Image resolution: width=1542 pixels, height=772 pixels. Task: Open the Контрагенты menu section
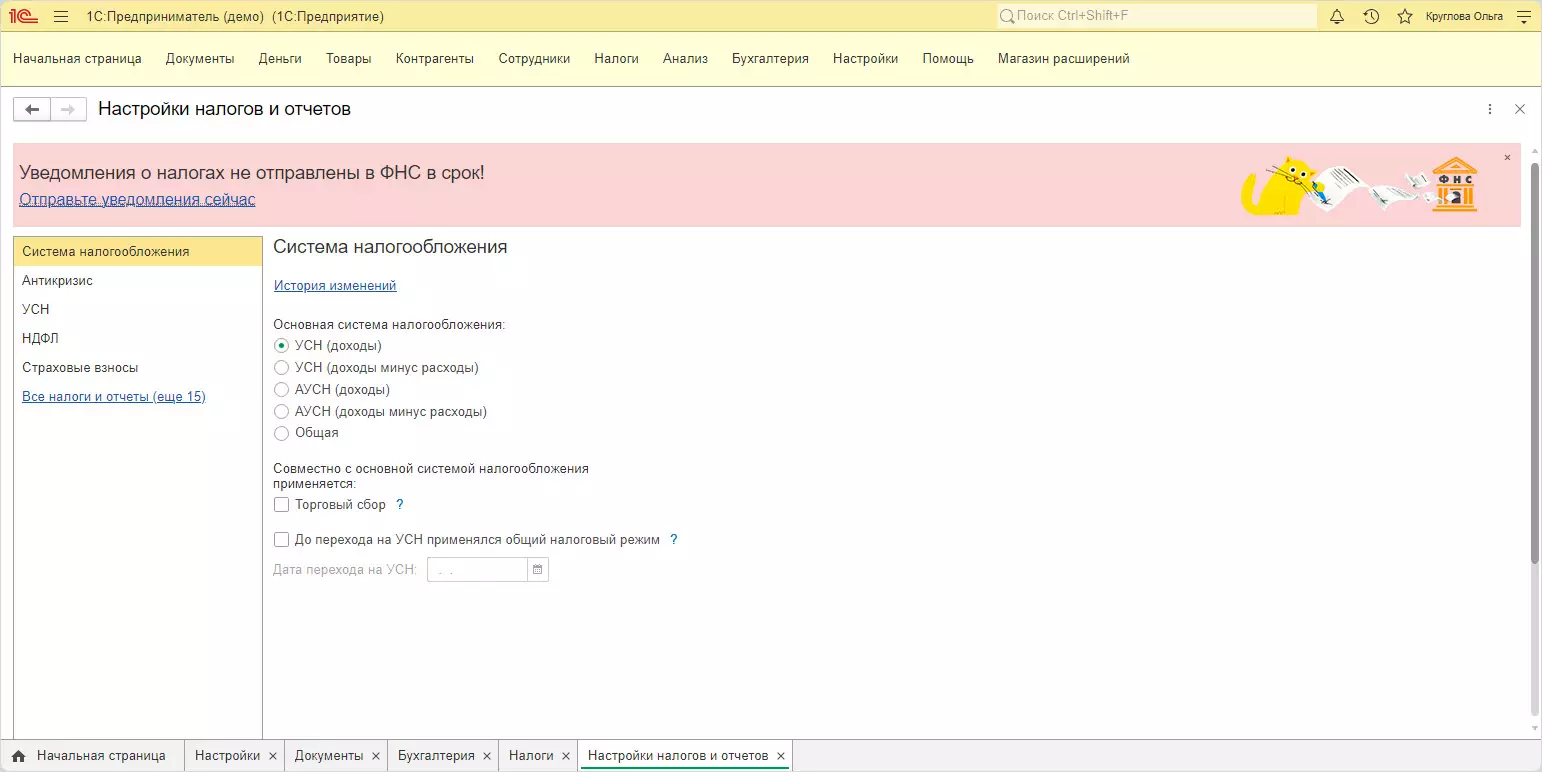tap(435, 59)
